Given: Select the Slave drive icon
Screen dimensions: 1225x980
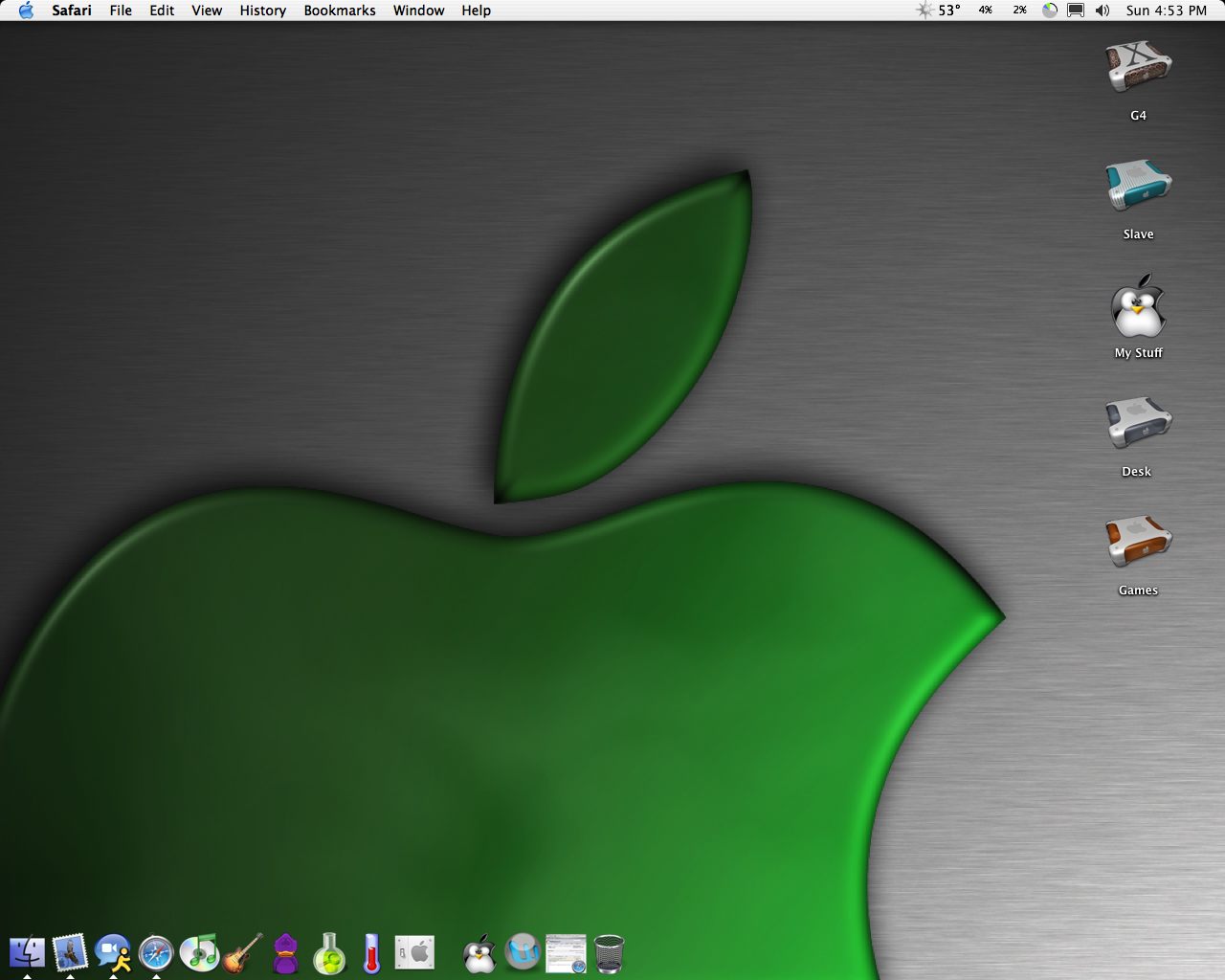Looking at the screenshot, I should coord(1138,187).
